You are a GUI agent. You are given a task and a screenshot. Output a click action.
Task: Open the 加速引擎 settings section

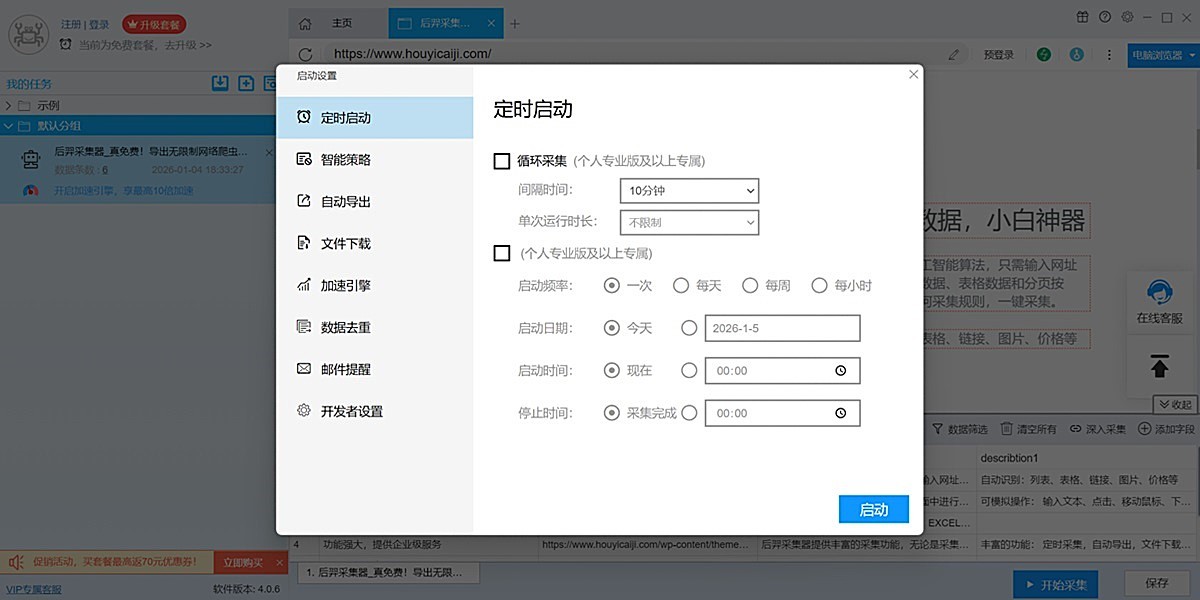point(345,286)
